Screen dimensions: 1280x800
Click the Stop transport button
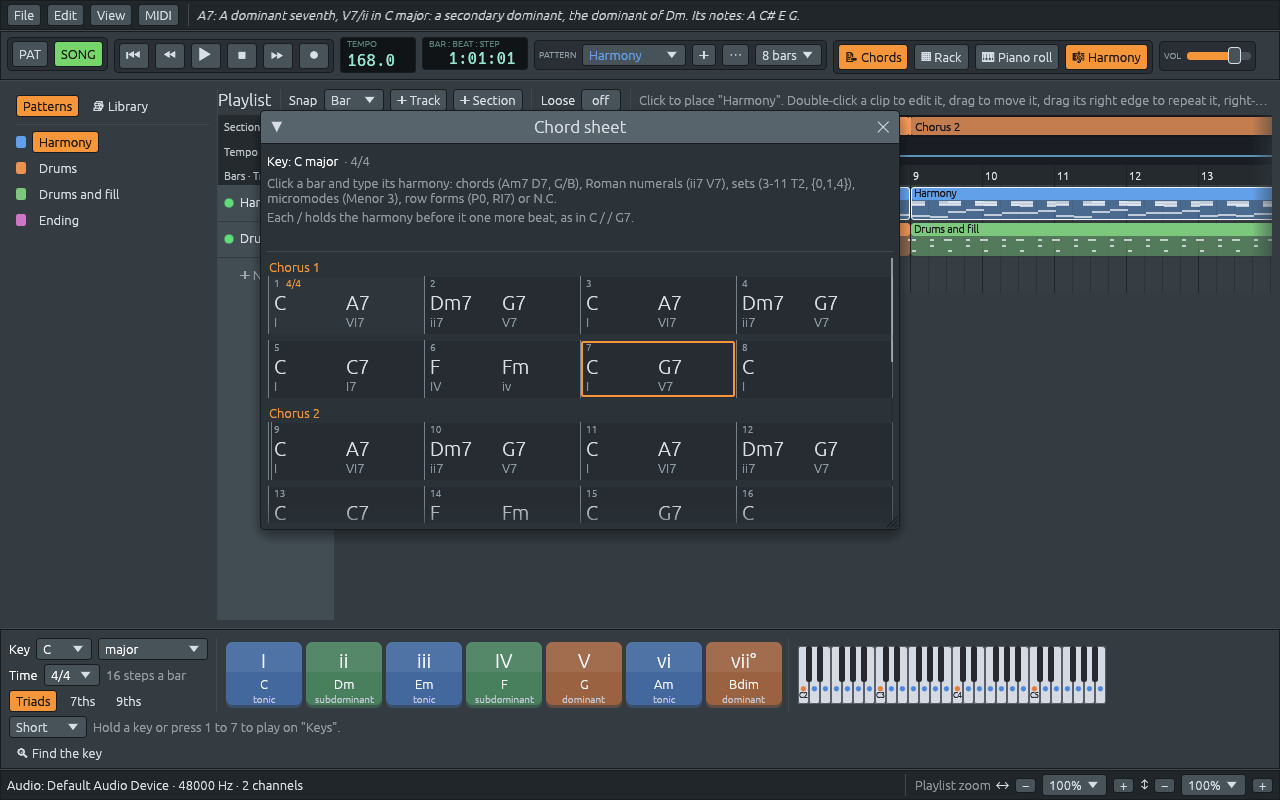[x=241, y=55]
